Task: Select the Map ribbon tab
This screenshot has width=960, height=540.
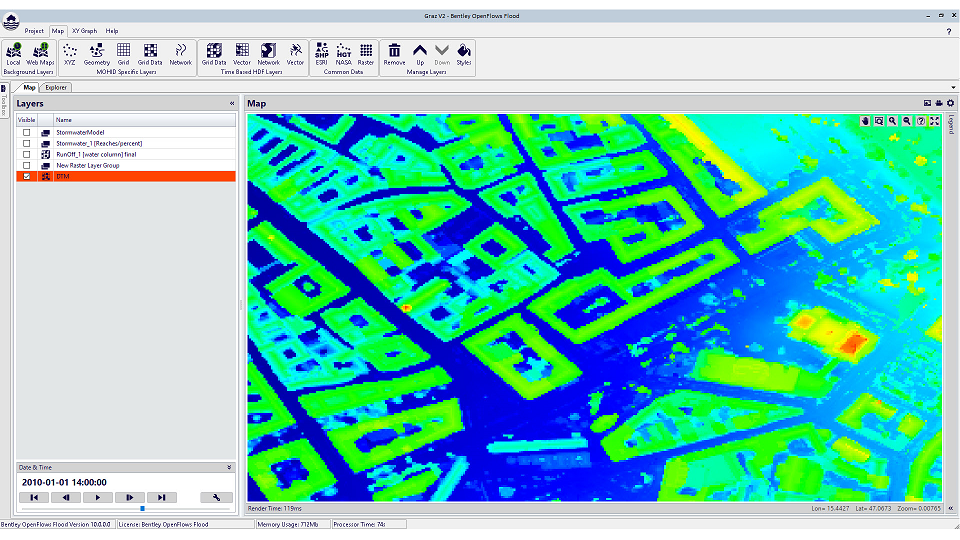Action: click(x=58, y=31)
